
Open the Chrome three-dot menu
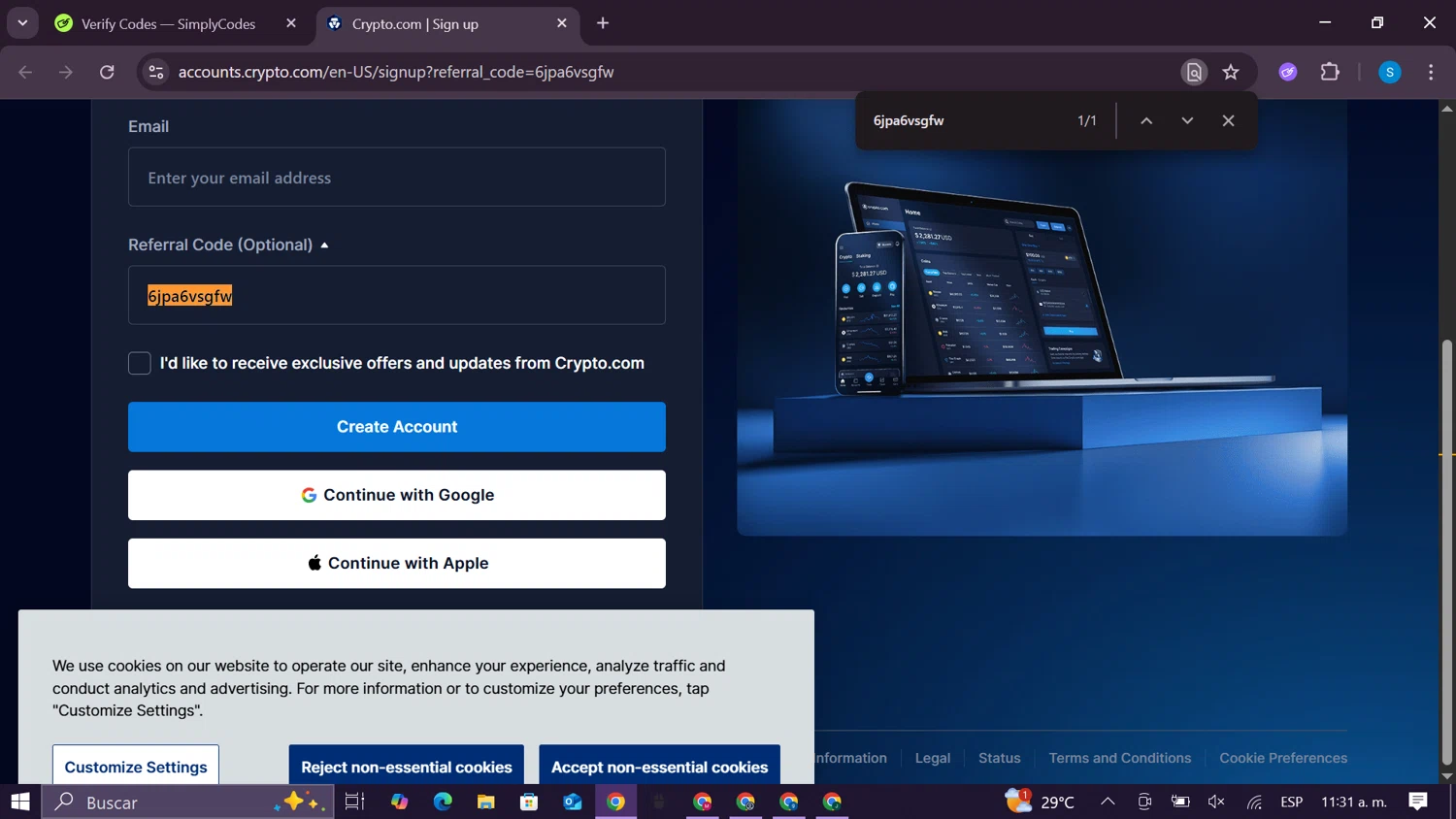pyautogui.click(x=1431, y=72)
